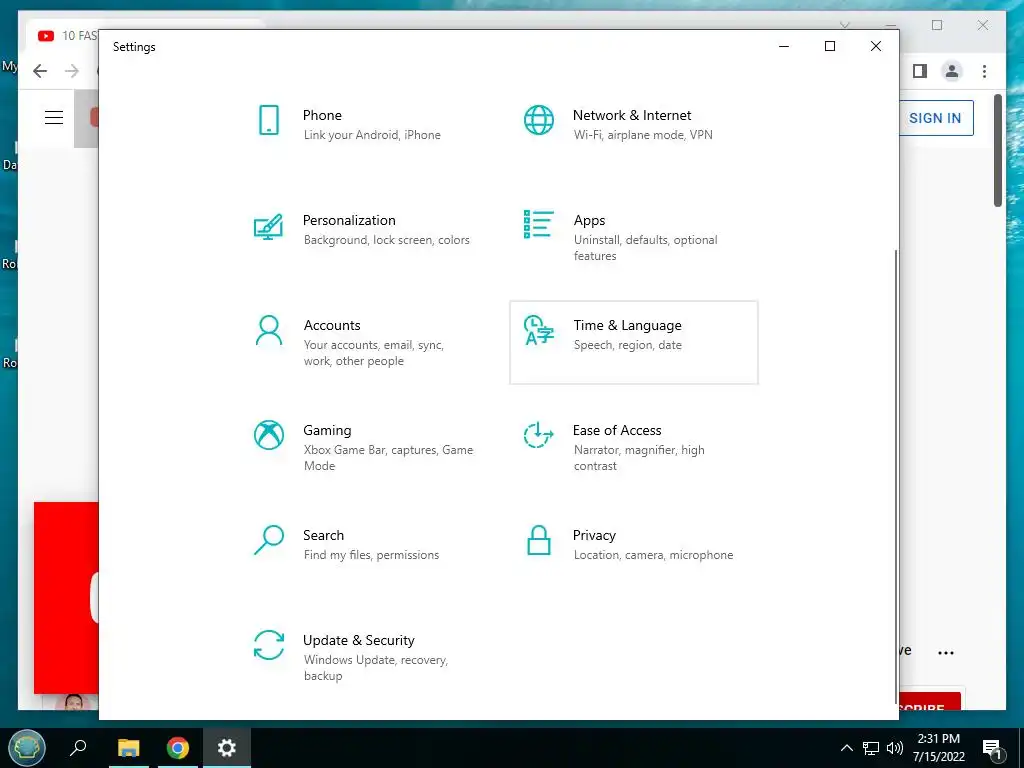Open the taskbar clock and date

click(x=938, y=748)
